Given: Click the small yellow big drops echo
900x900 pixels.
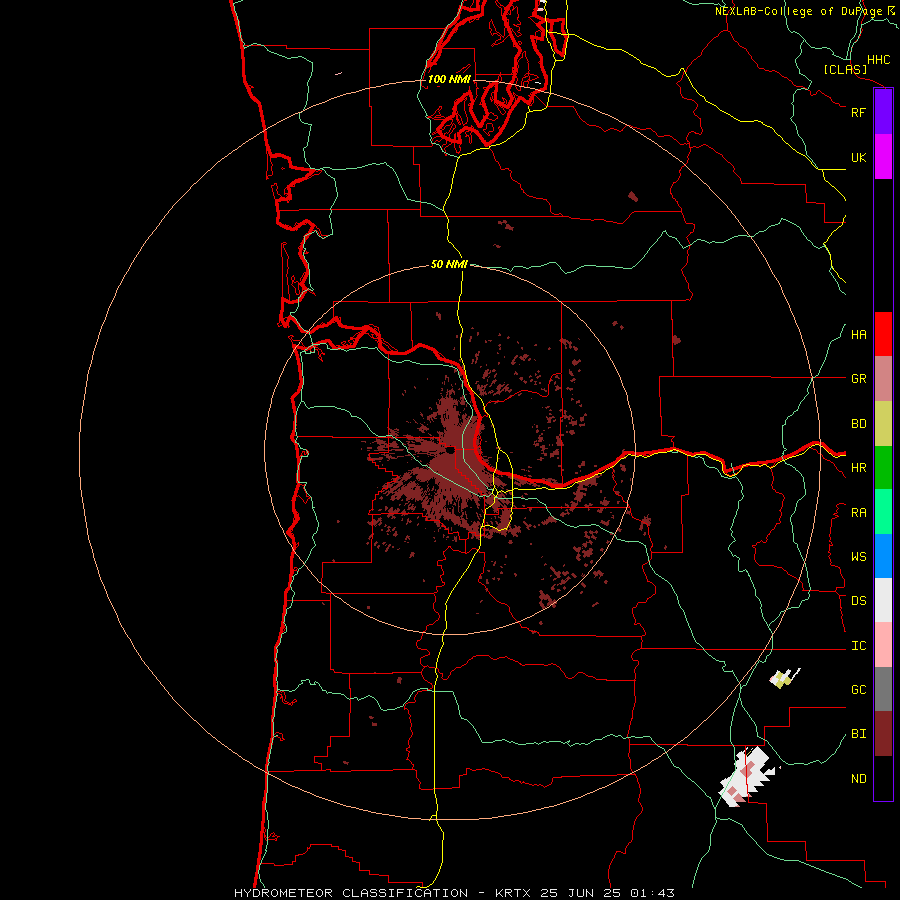Looking at the screenshot, I should (783, 678).
